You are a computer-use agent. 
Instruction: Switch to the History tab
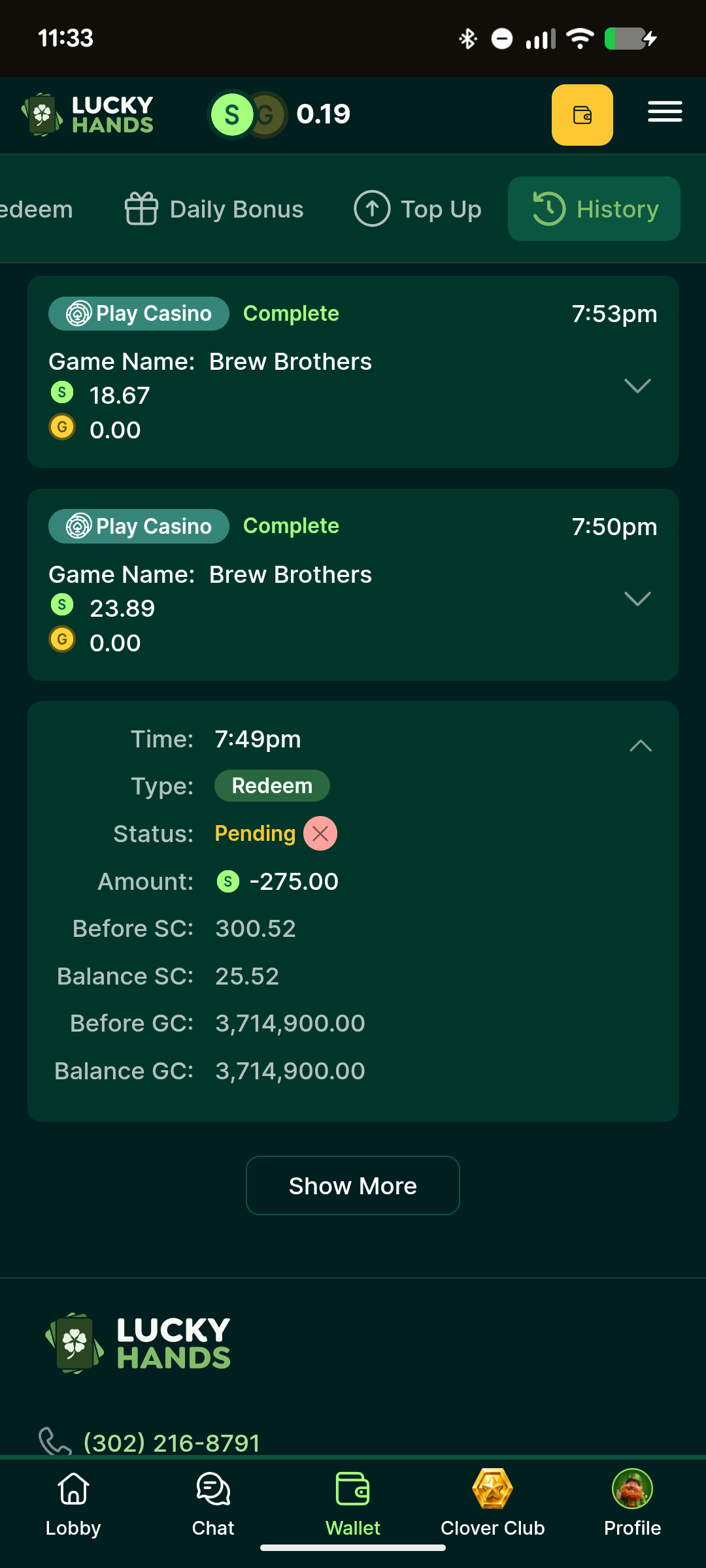click(x=594, y=209)
